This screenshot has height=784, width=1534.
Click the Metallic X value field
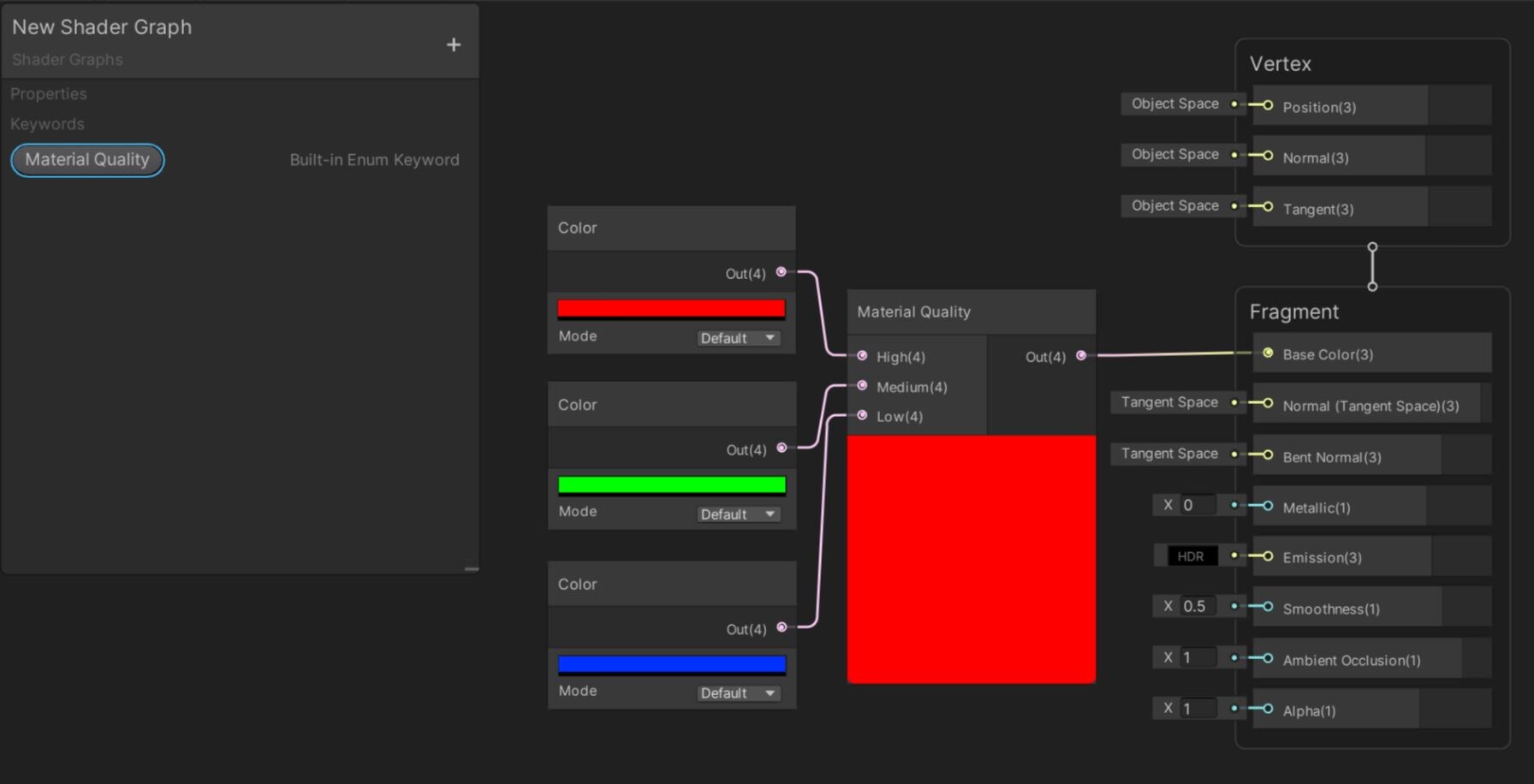pos(1197,505)
